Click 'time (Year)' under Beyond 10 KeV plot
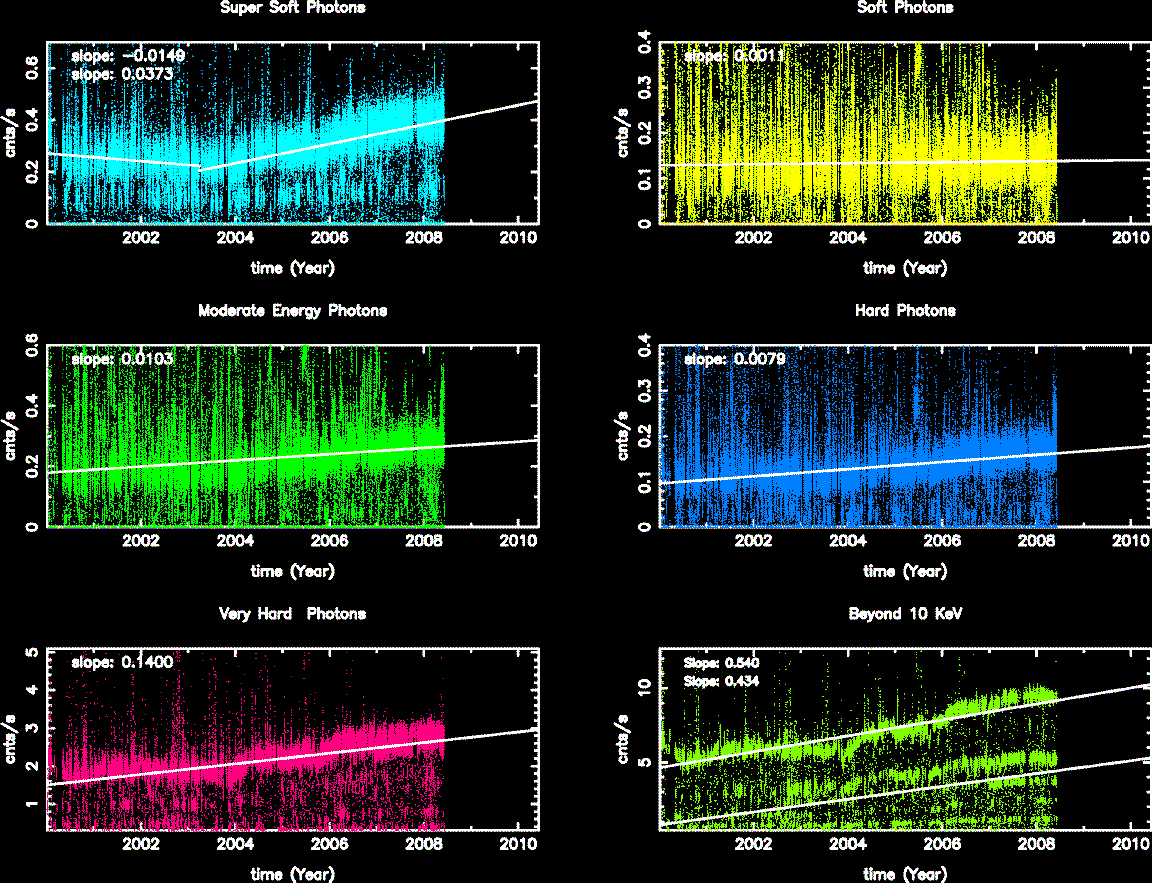Screen dimensions: 1152x883 (x=905, y=874)
